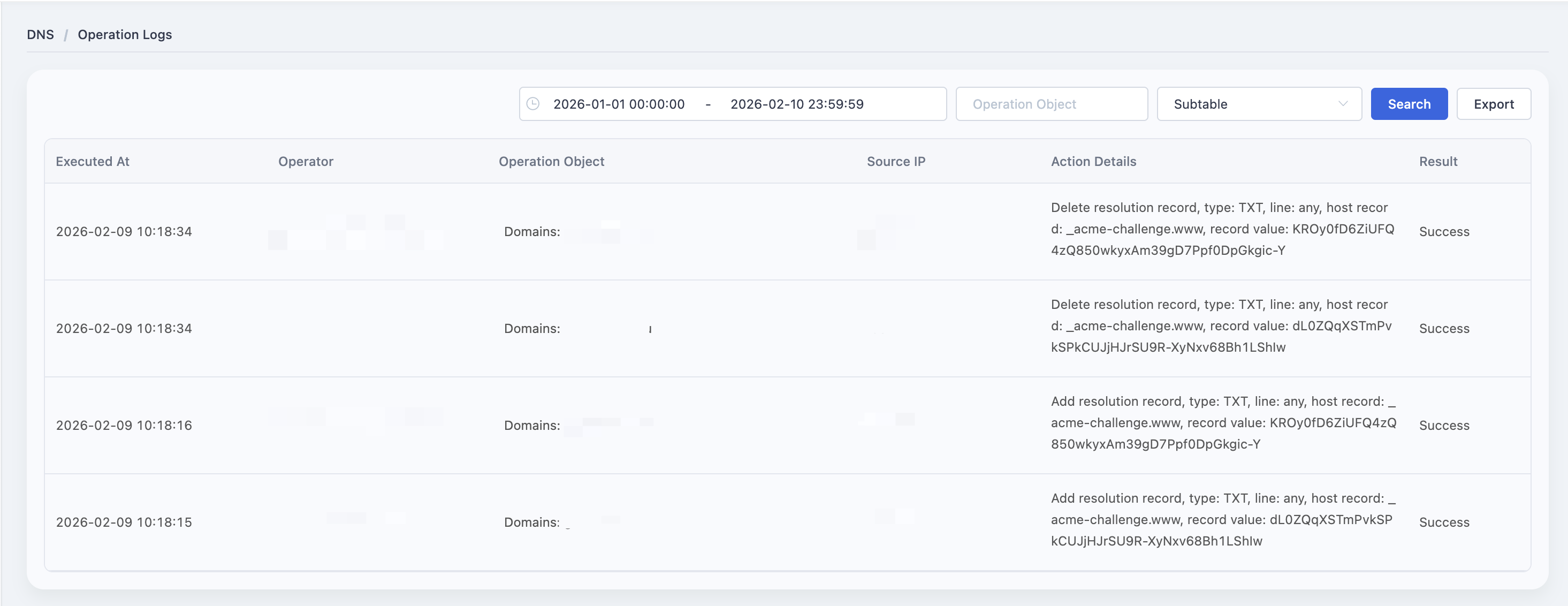Viewport: 1568px width, 606px height.
Task: Click the Source IP column header
Action: pos(895,161)
